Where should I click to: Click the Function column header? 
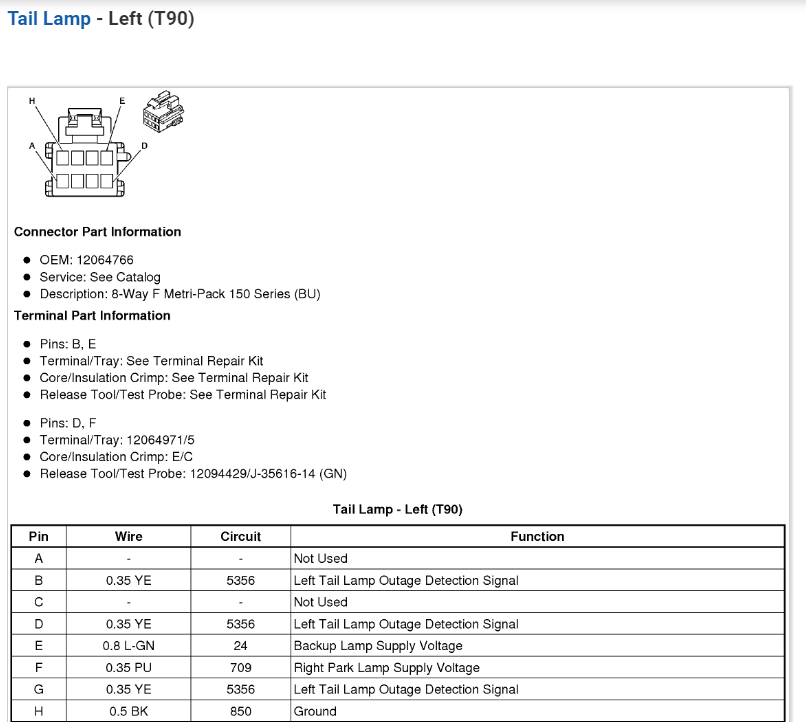click(537, 536)
